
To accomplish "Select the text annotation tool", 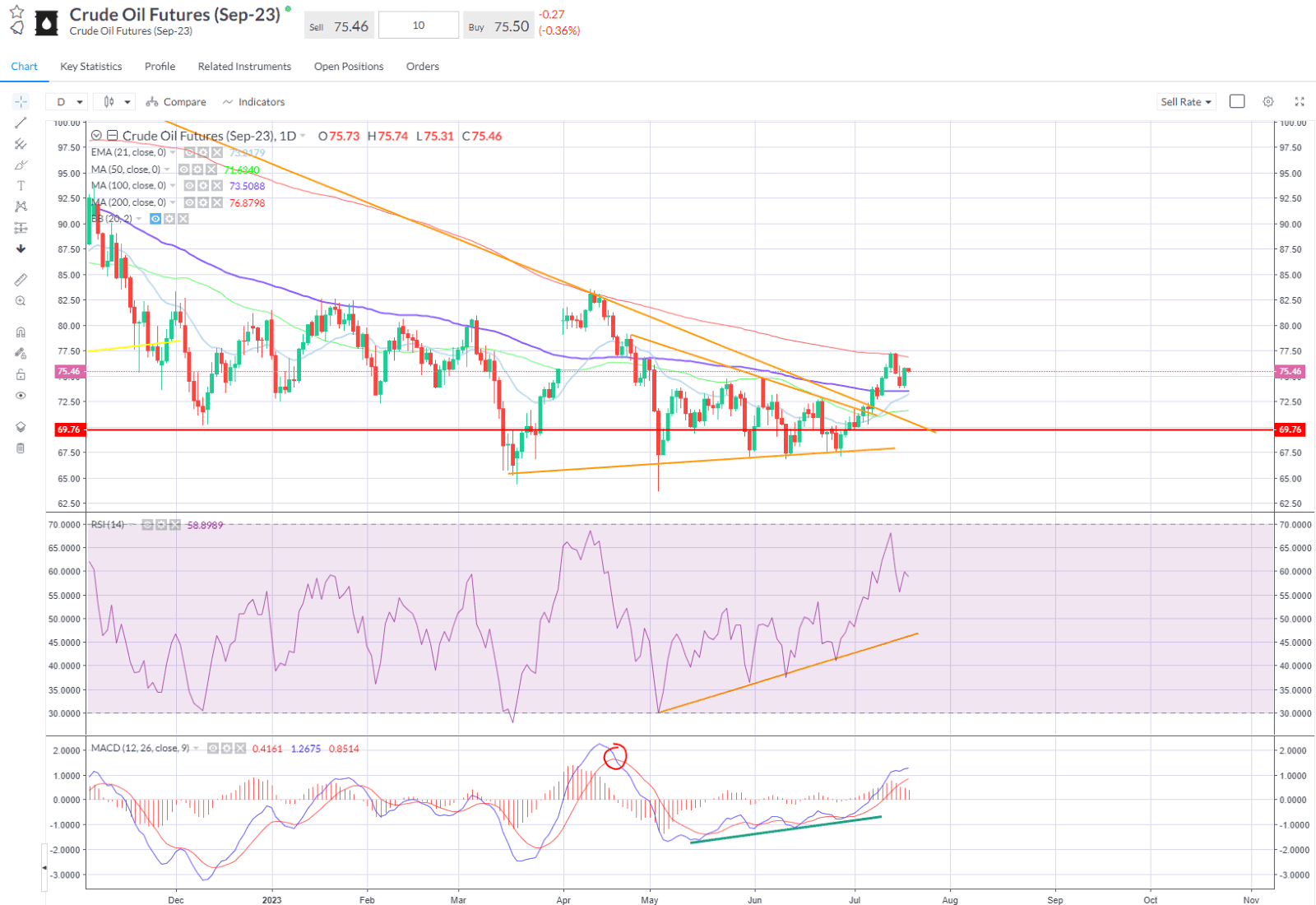I will pos(21,186).
